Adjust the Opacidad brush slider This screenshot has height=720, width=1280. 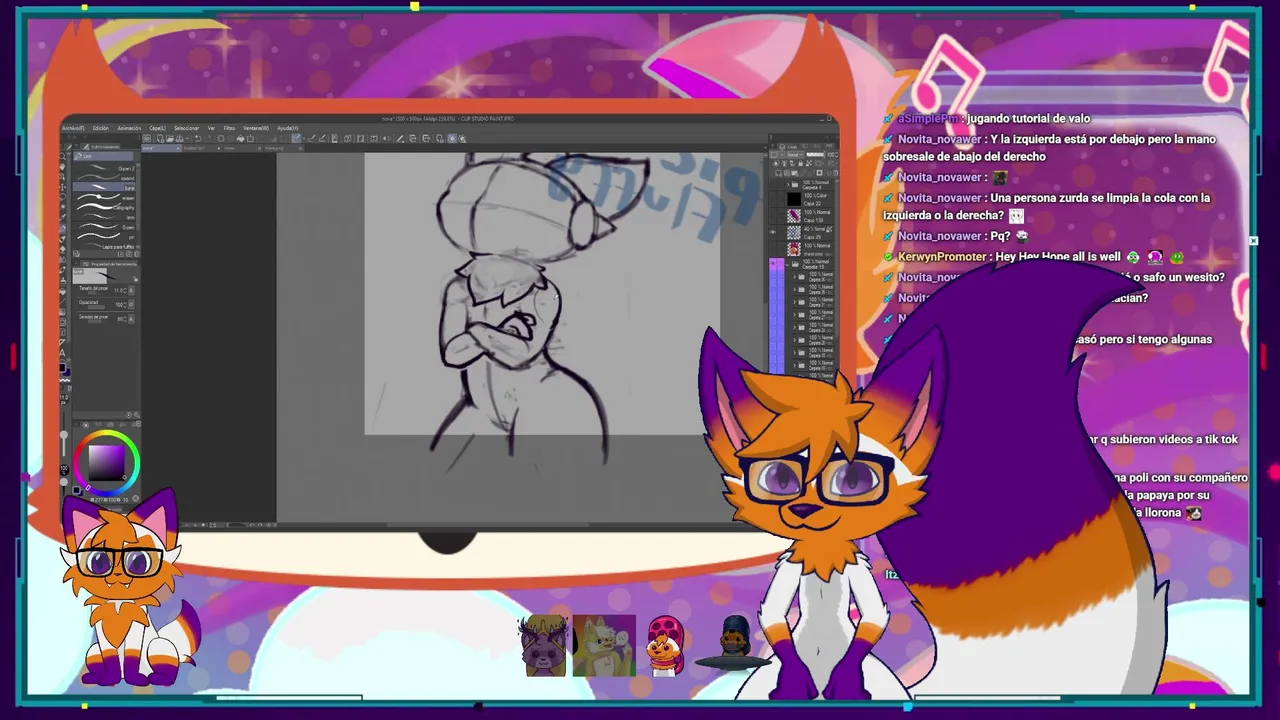(96, 307)
